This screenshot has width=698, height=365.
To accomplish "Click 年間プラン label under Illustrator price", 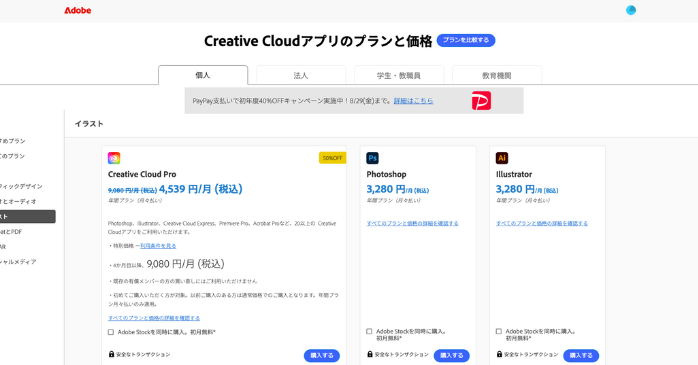I will (x=523, y=201).
